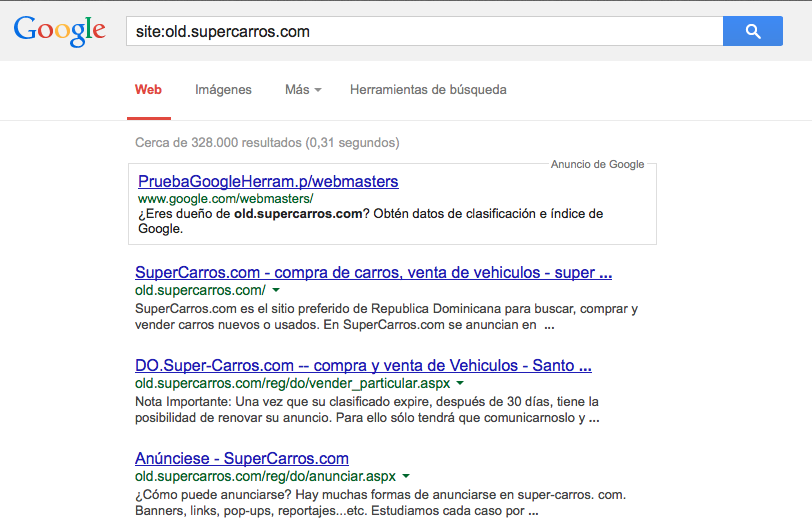The width and height of the screenshot is (812, 522).
Task: Open the DO.Super-Carros.com compra y venta result
Action: tap(363, 366)
